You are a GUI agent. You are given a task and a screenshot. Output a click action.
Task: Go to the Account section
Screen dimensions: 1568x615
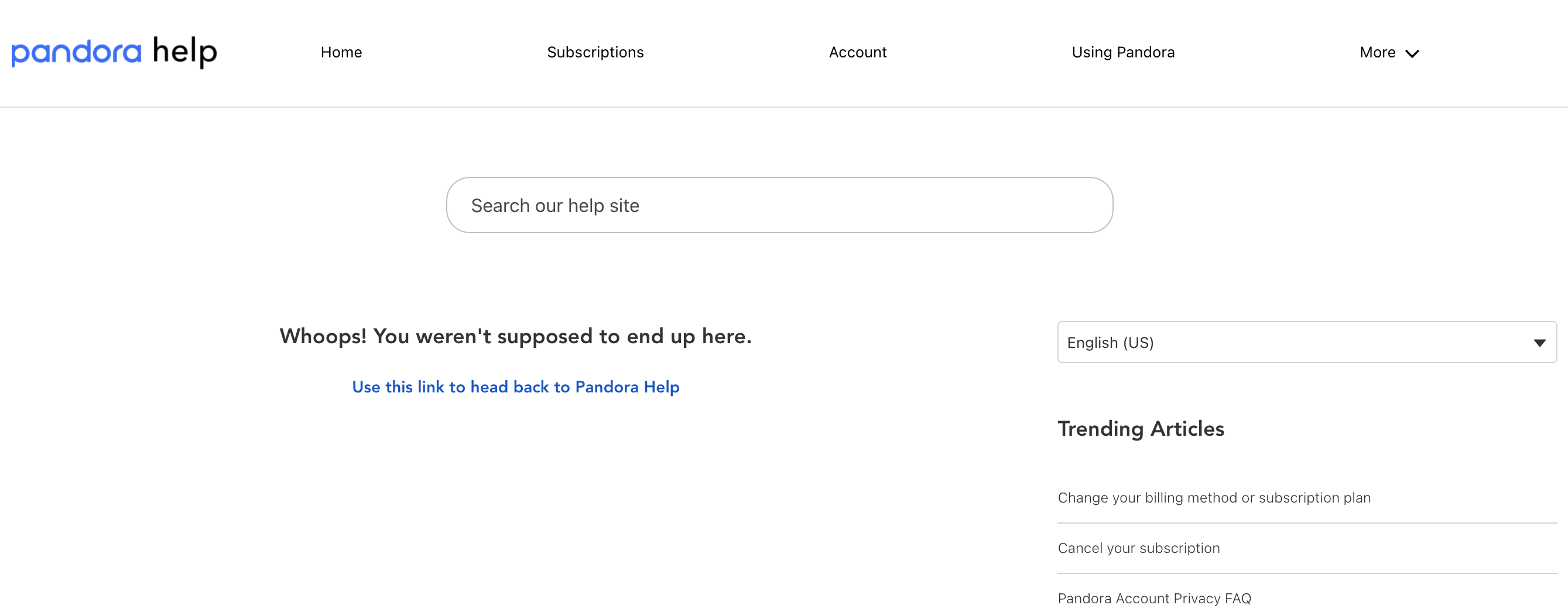click(857, 52)
